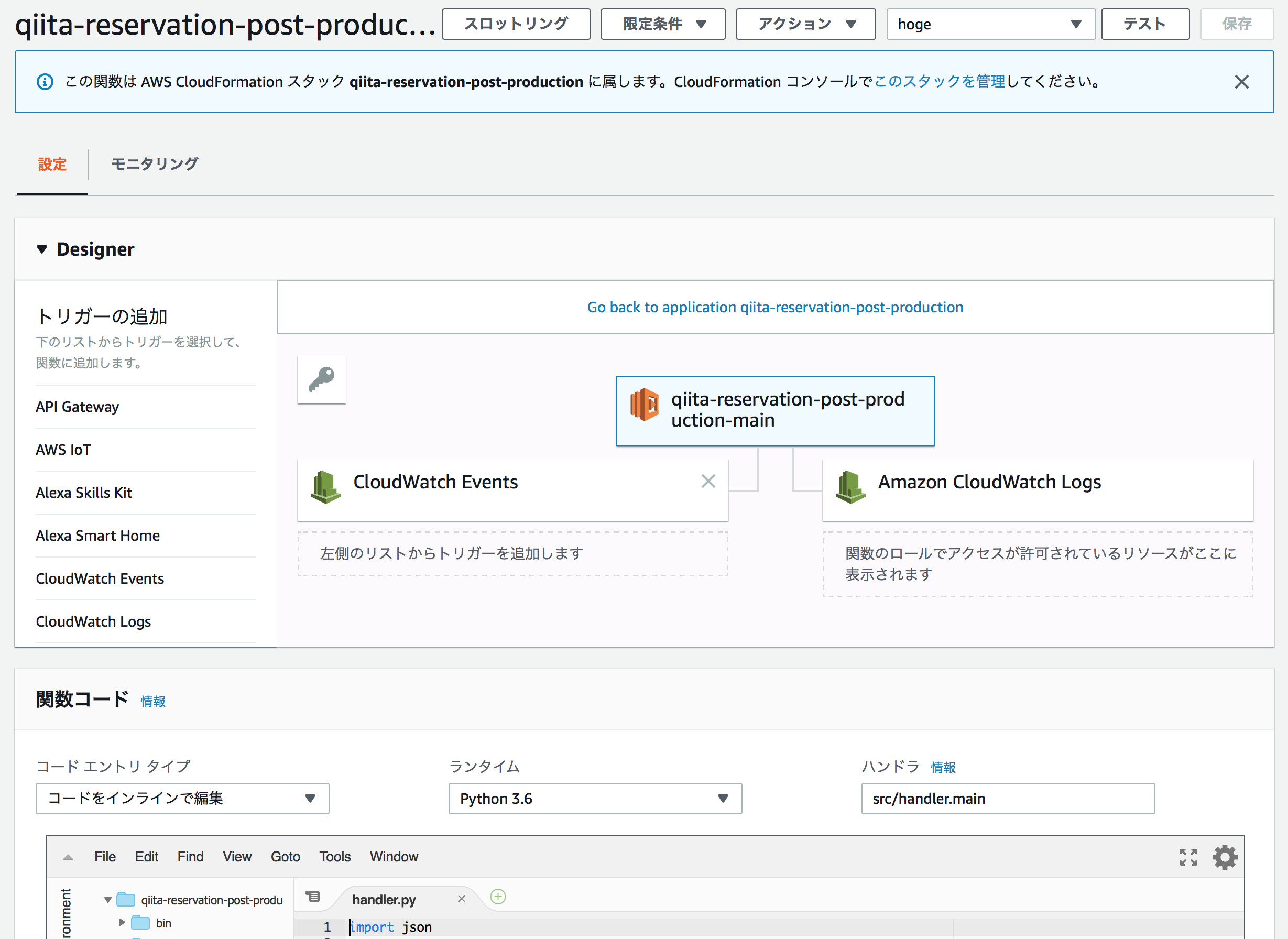The height and width of the screenshot is (939, 1288).
Task: Open the Window menu in code editor
Action: 394,857
